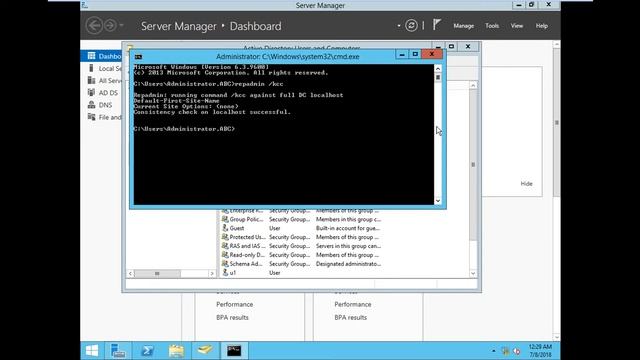Click the tree pane horizontal scroll thumb

point(157,273)
